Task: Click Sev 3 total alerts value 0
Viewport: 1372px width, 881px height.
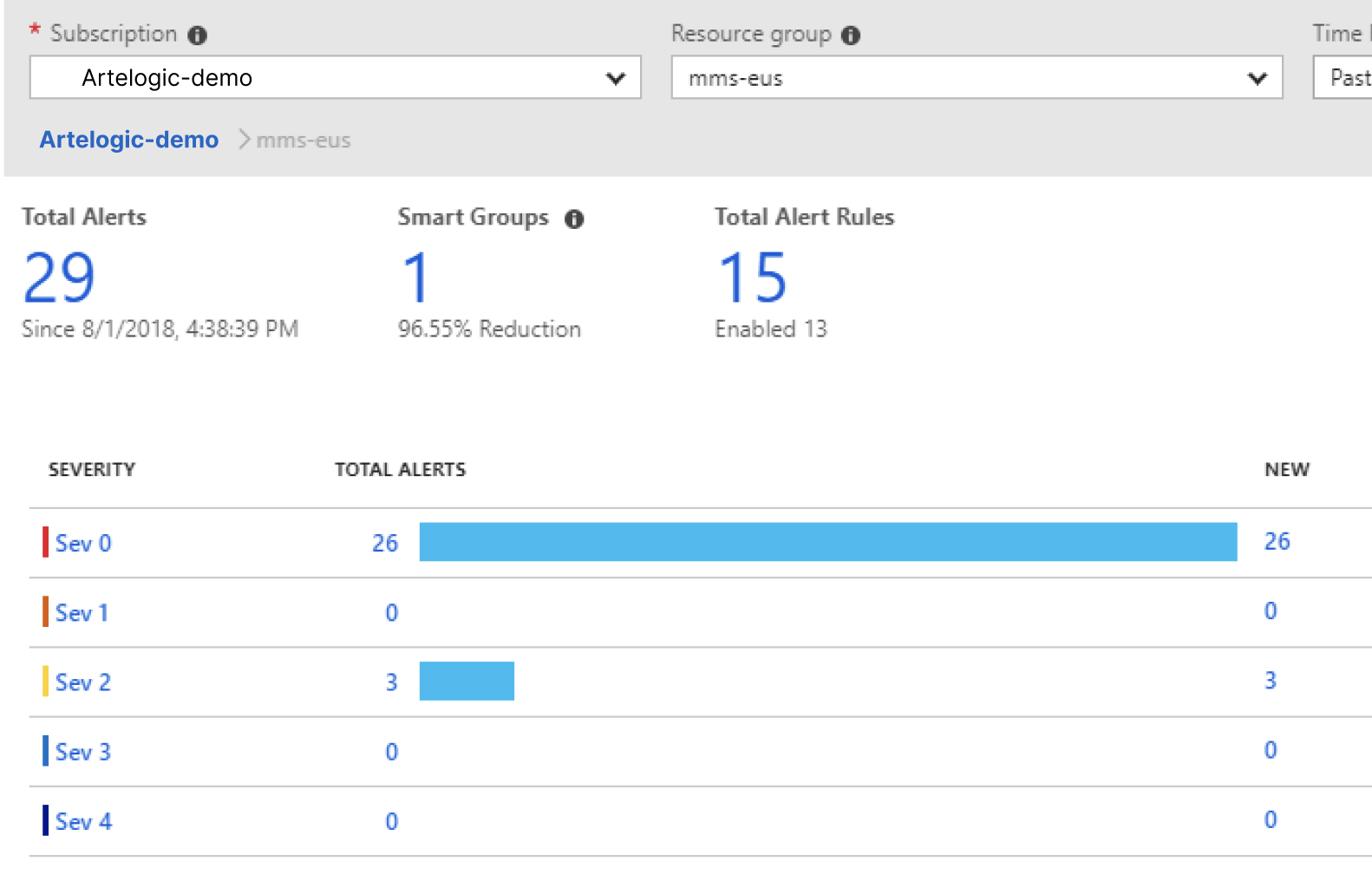Action: (392, 752)
